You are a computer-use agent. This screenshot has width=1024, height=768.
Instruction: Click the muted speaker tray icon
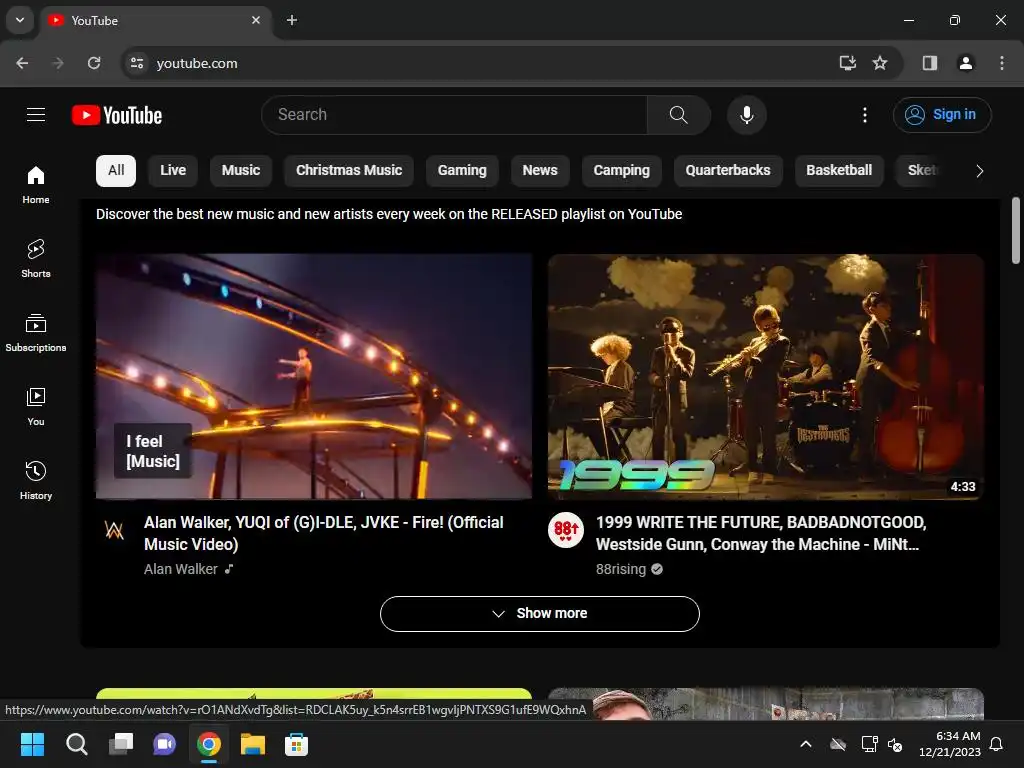pyautogui.click(x=895, y=744)
